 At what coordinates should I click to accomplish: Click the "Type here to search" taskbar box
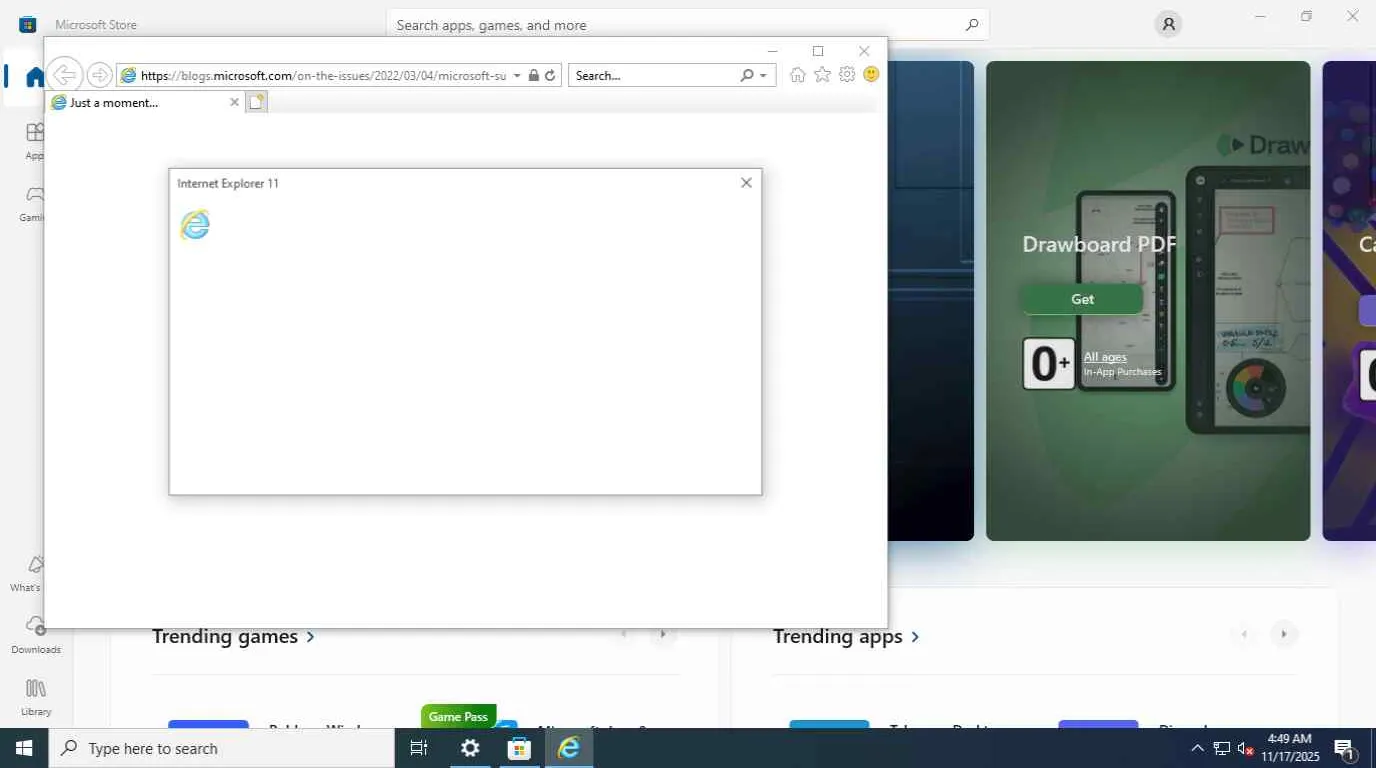222,748
